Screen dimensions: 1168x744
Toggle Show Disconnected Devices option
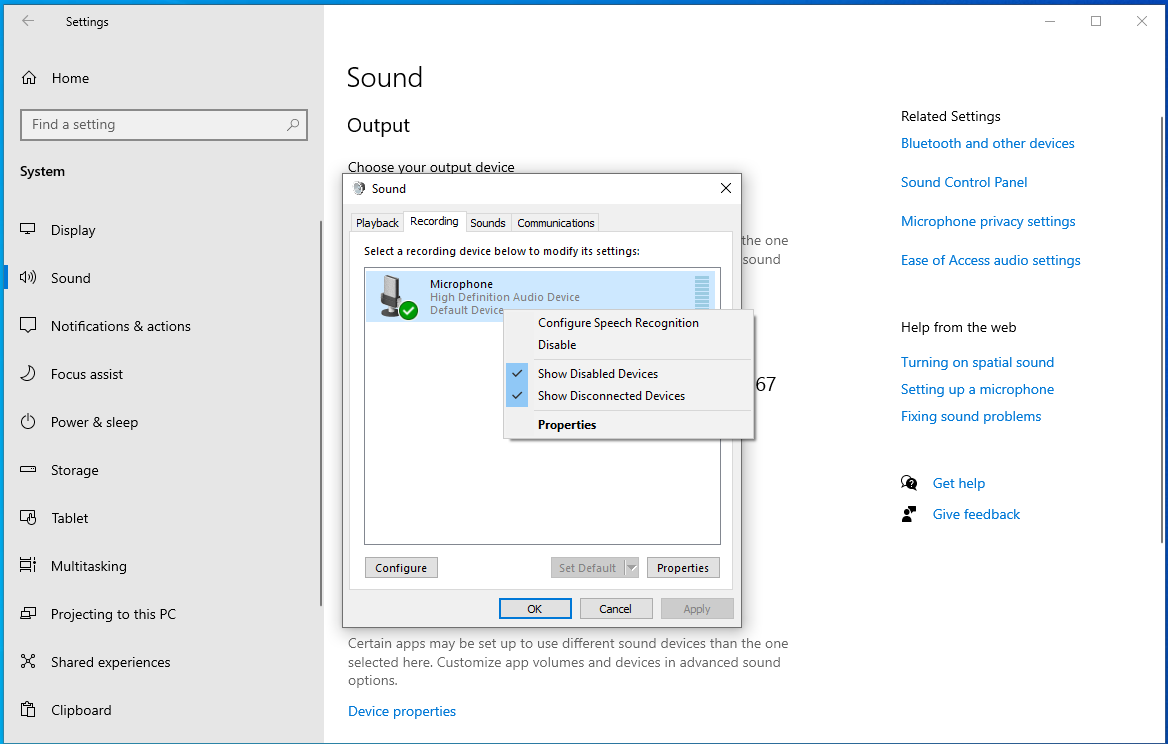(x=627, y=396)
